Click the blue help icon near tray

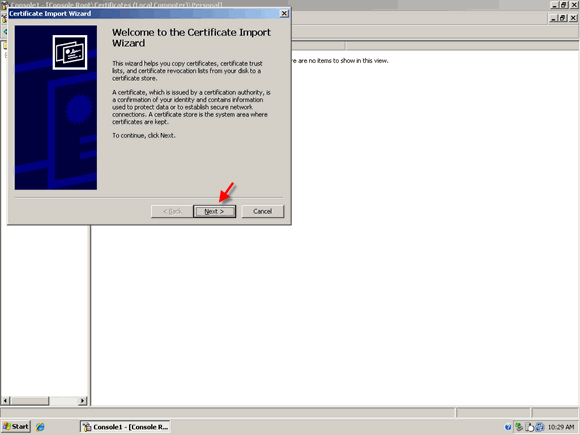click(508, 427)
